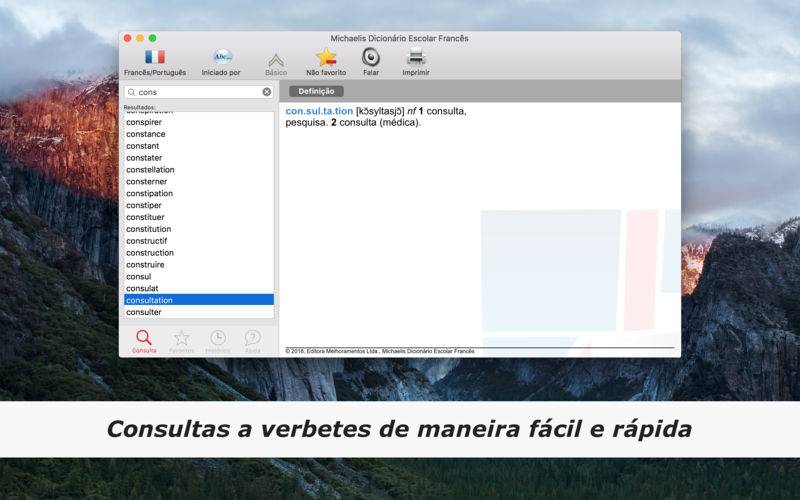Focus the search field containing cons
Screen dimensions: 800x500
(199, 92)
